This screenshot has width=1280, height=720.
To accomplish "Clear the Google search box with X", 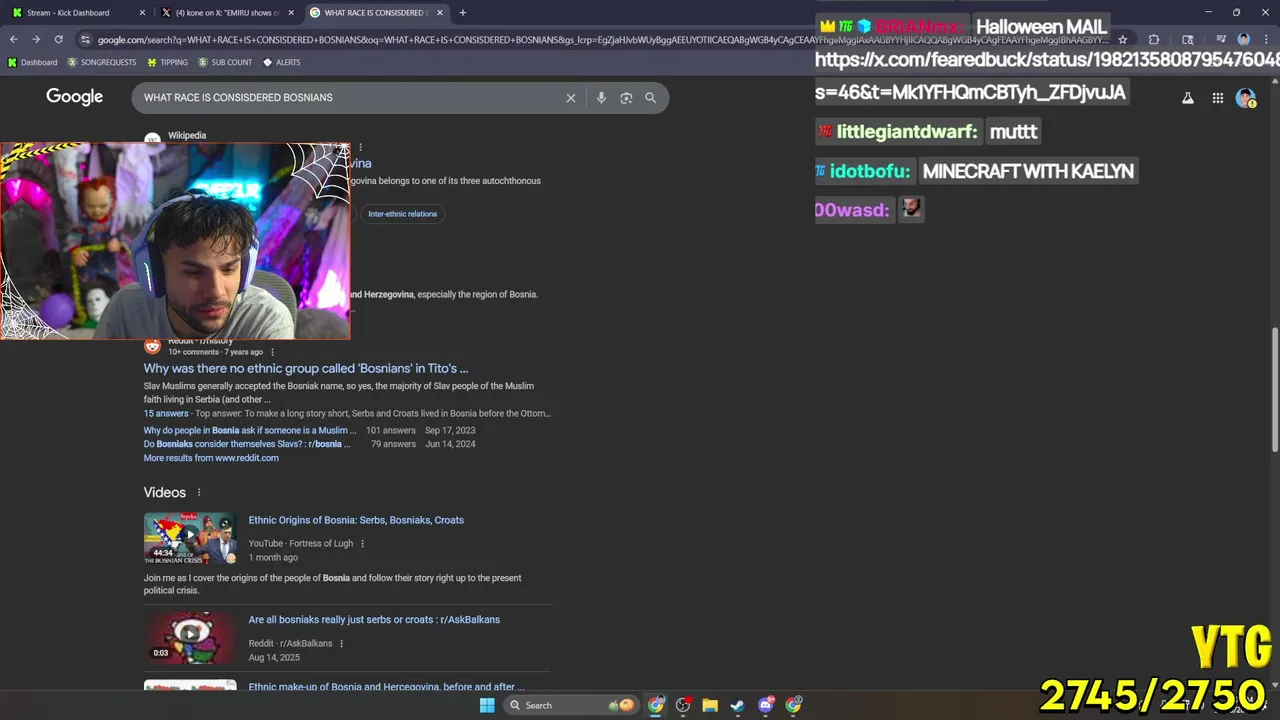I will click(571, 98).
